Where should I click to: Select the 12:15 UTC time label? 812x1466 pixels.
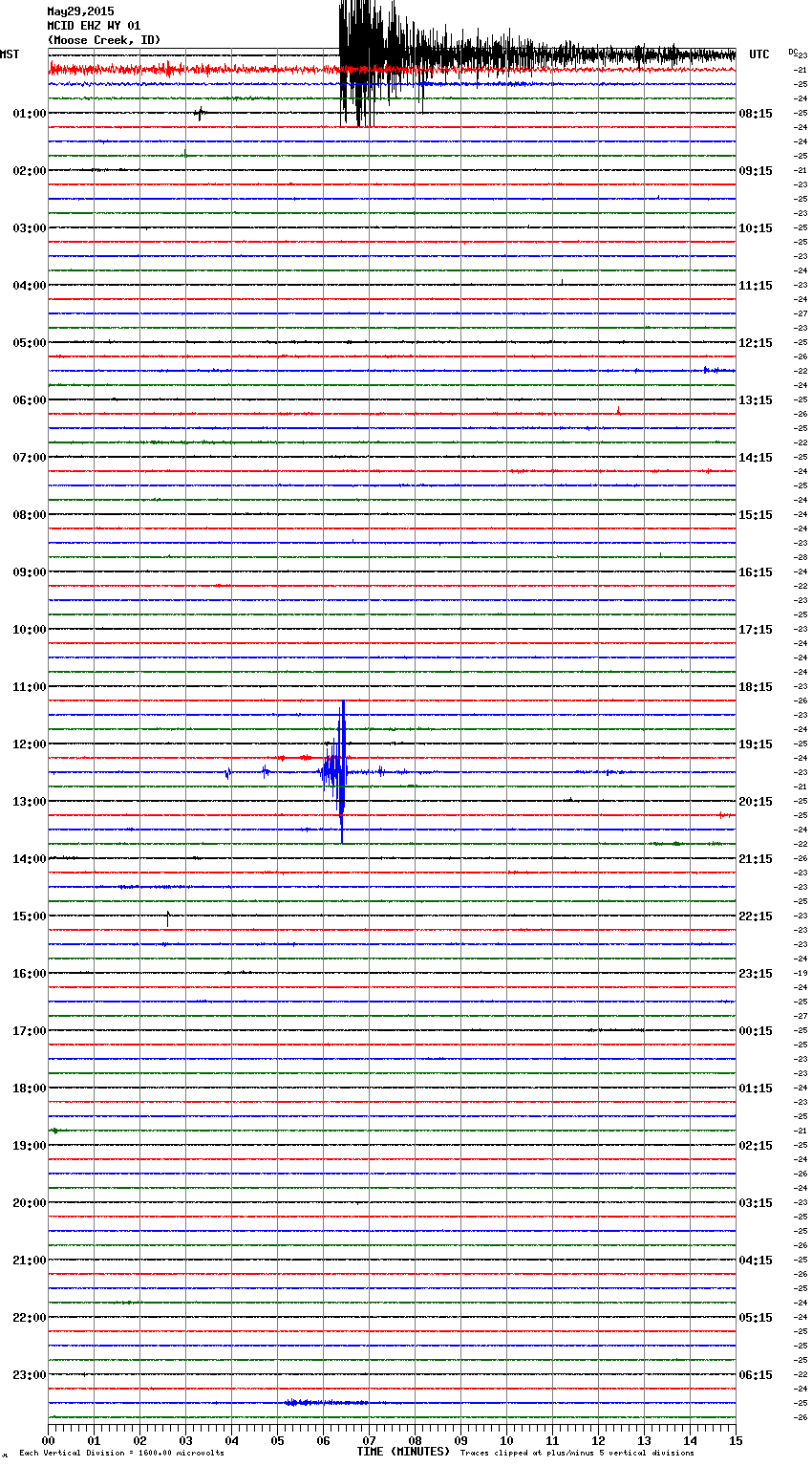[x=756, y=343]
